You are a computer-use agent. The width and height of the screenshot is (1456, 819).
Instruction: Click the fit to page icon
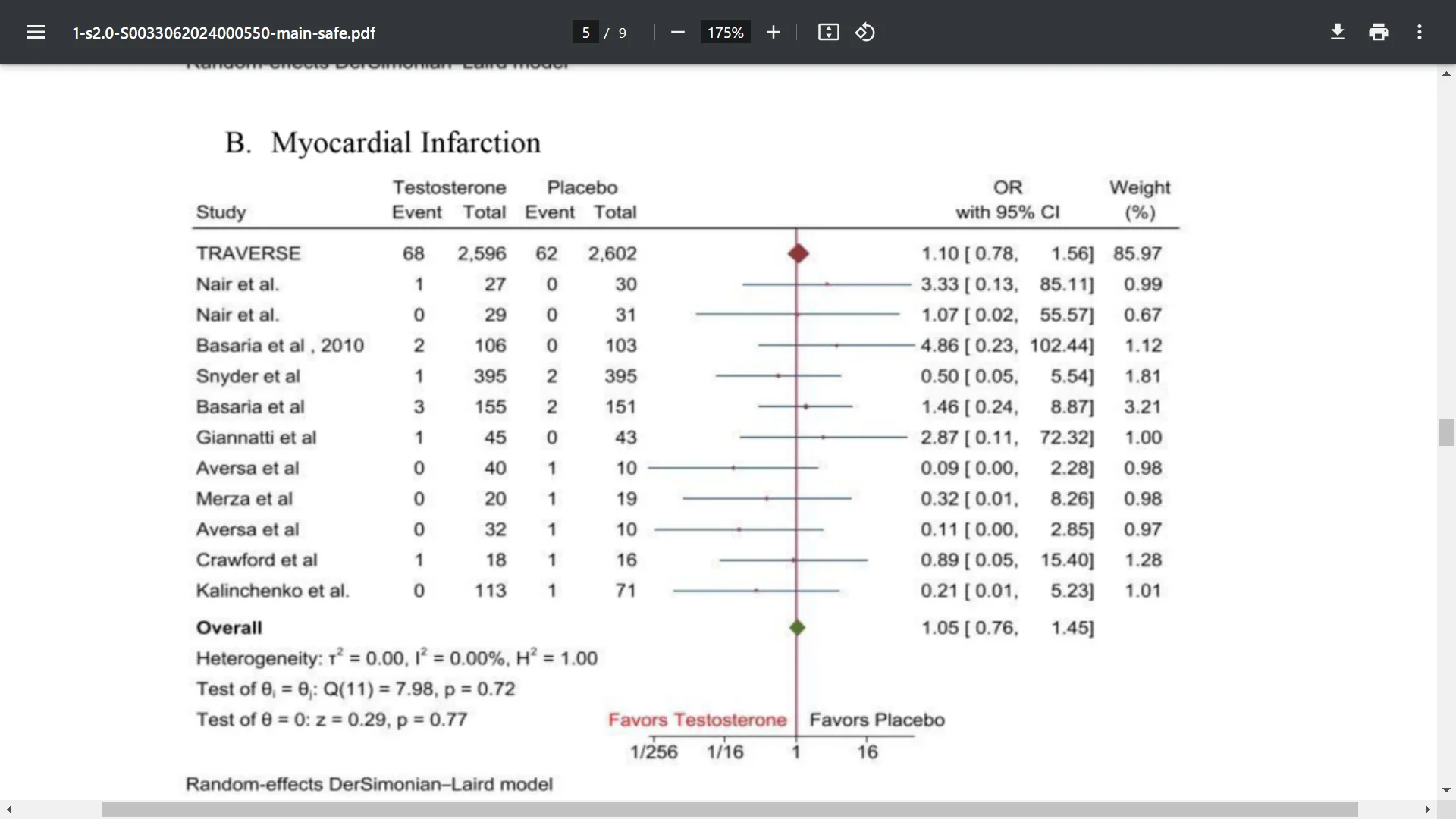click(828, 32)
